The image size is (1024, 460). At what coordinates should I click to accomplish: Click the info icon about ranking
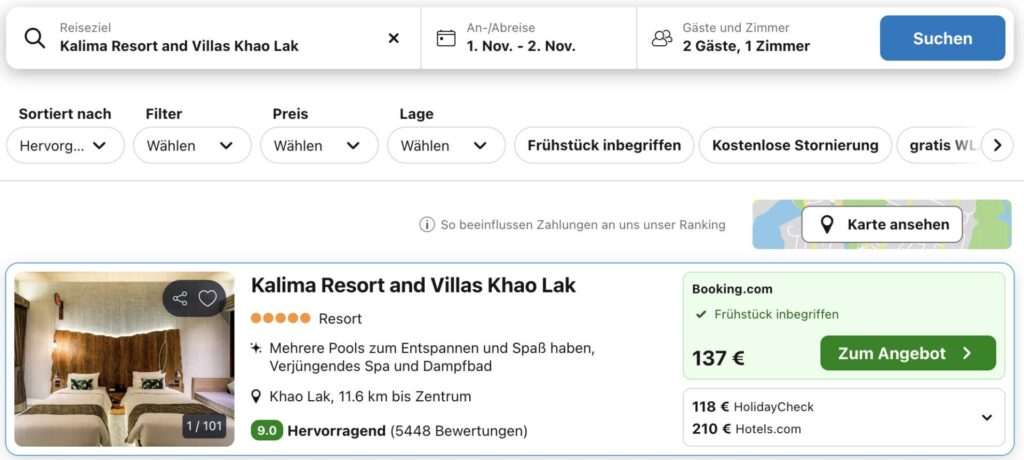click(427, 225)
